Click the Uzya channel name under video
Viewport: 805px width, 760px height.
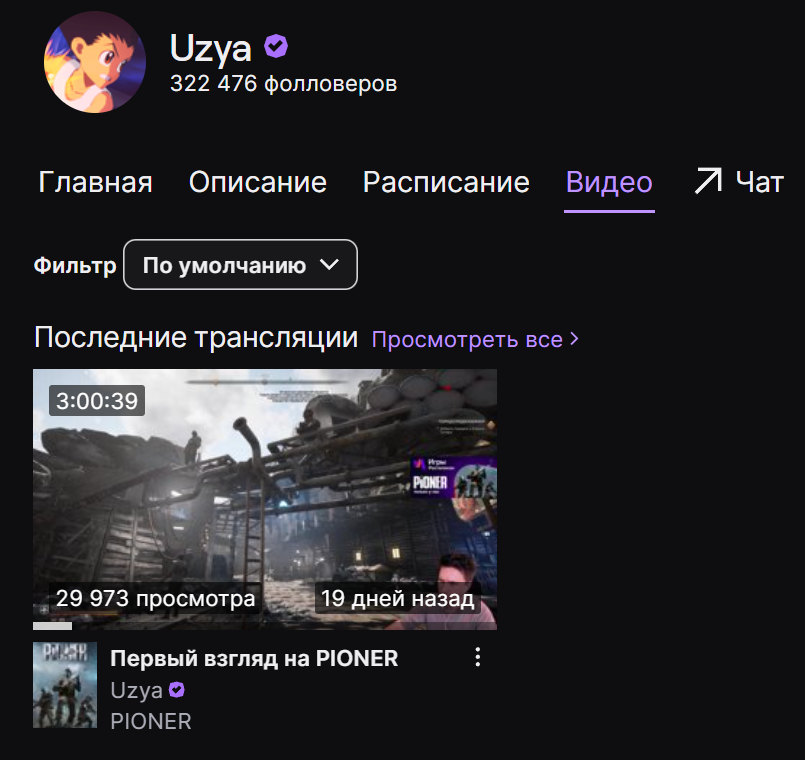[137, 690]
